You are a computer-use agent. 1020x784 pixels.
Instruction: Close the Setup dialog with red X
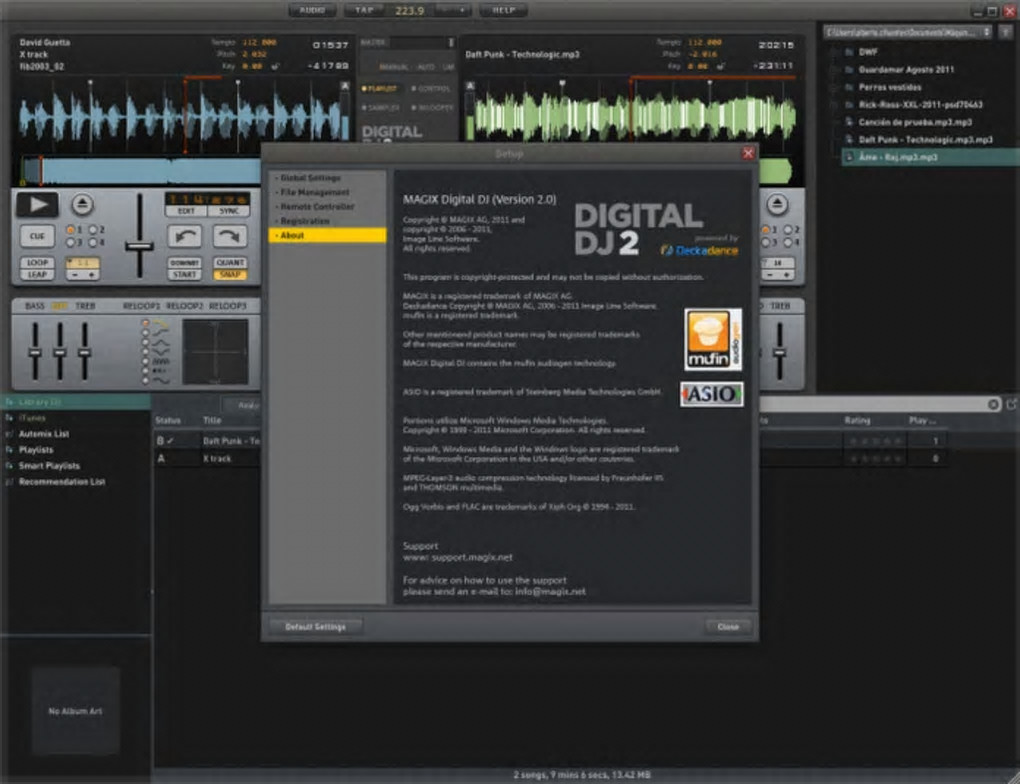coord(747,154)
